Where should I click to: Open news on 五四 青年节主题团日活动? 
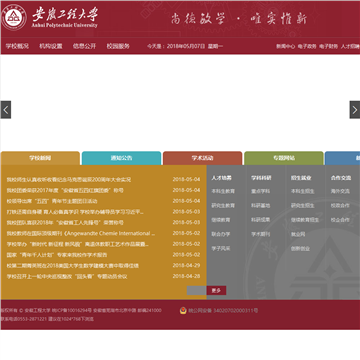(52, 201)
